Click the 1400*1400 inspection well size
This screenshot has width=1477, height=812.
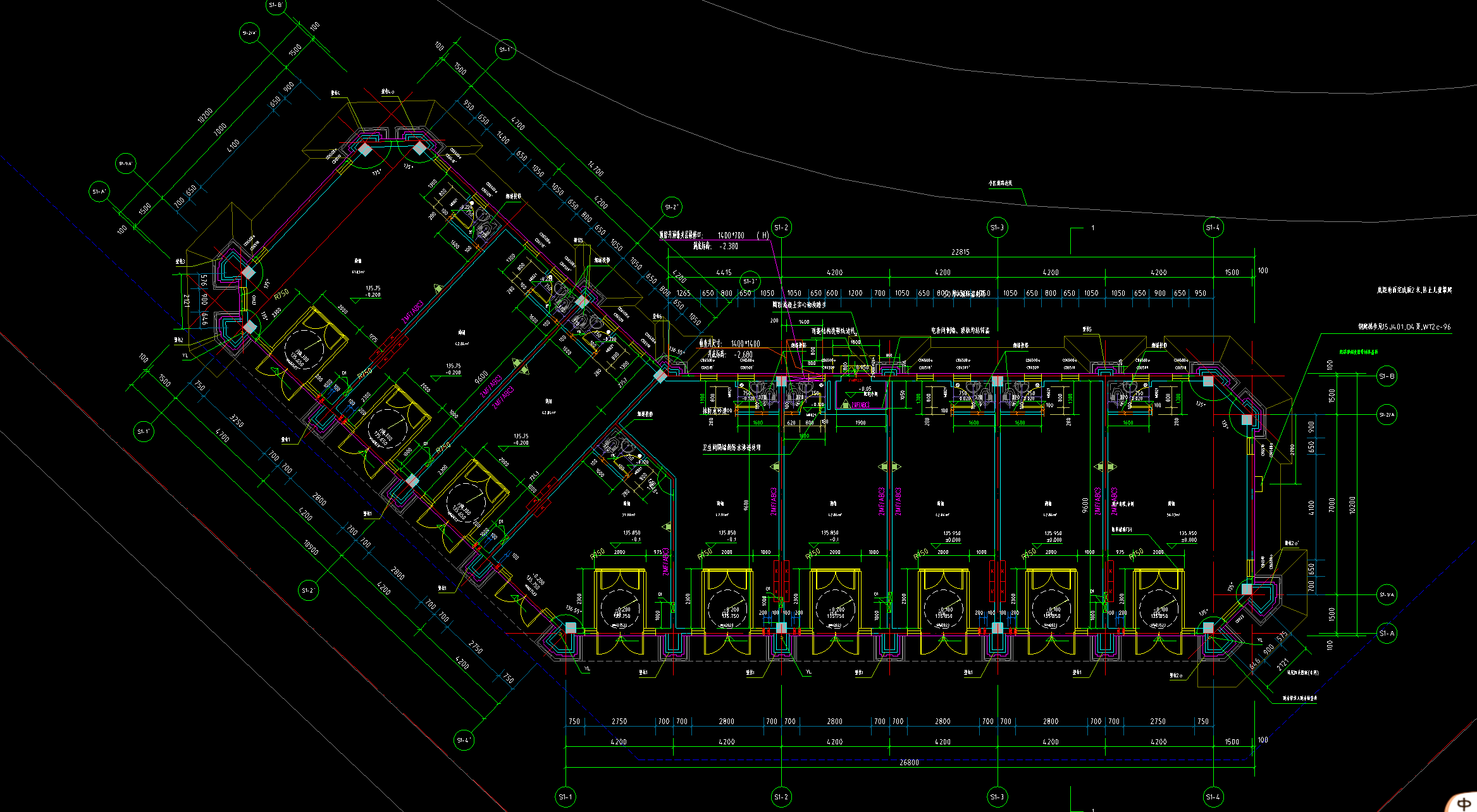coord(745,343)
